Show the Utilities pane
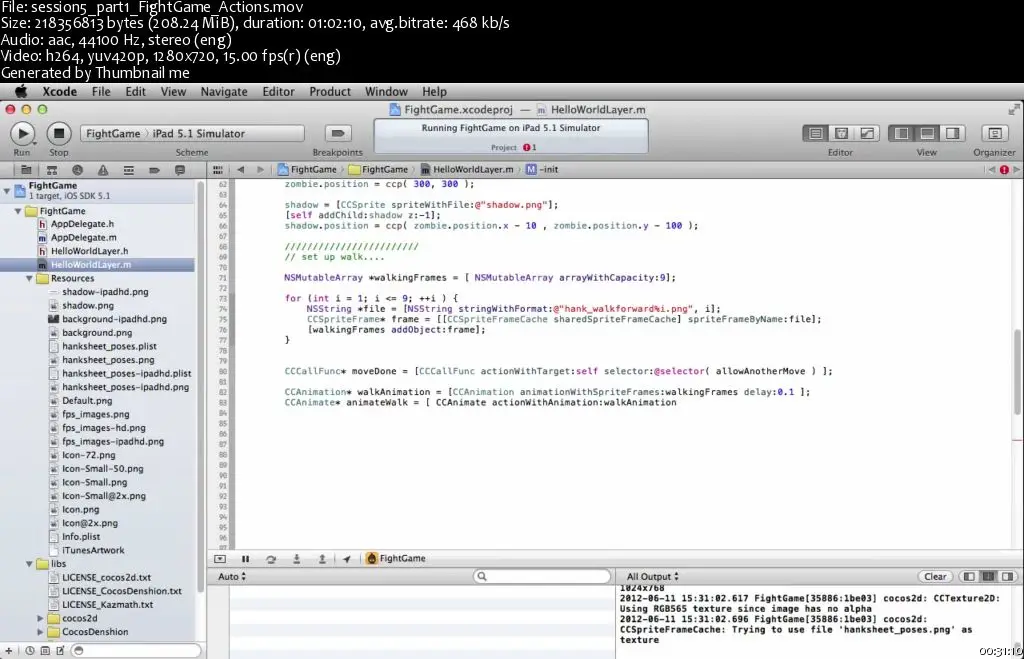Image resolution: width=1024 pixels, height=659 pixels. [952, 133]
